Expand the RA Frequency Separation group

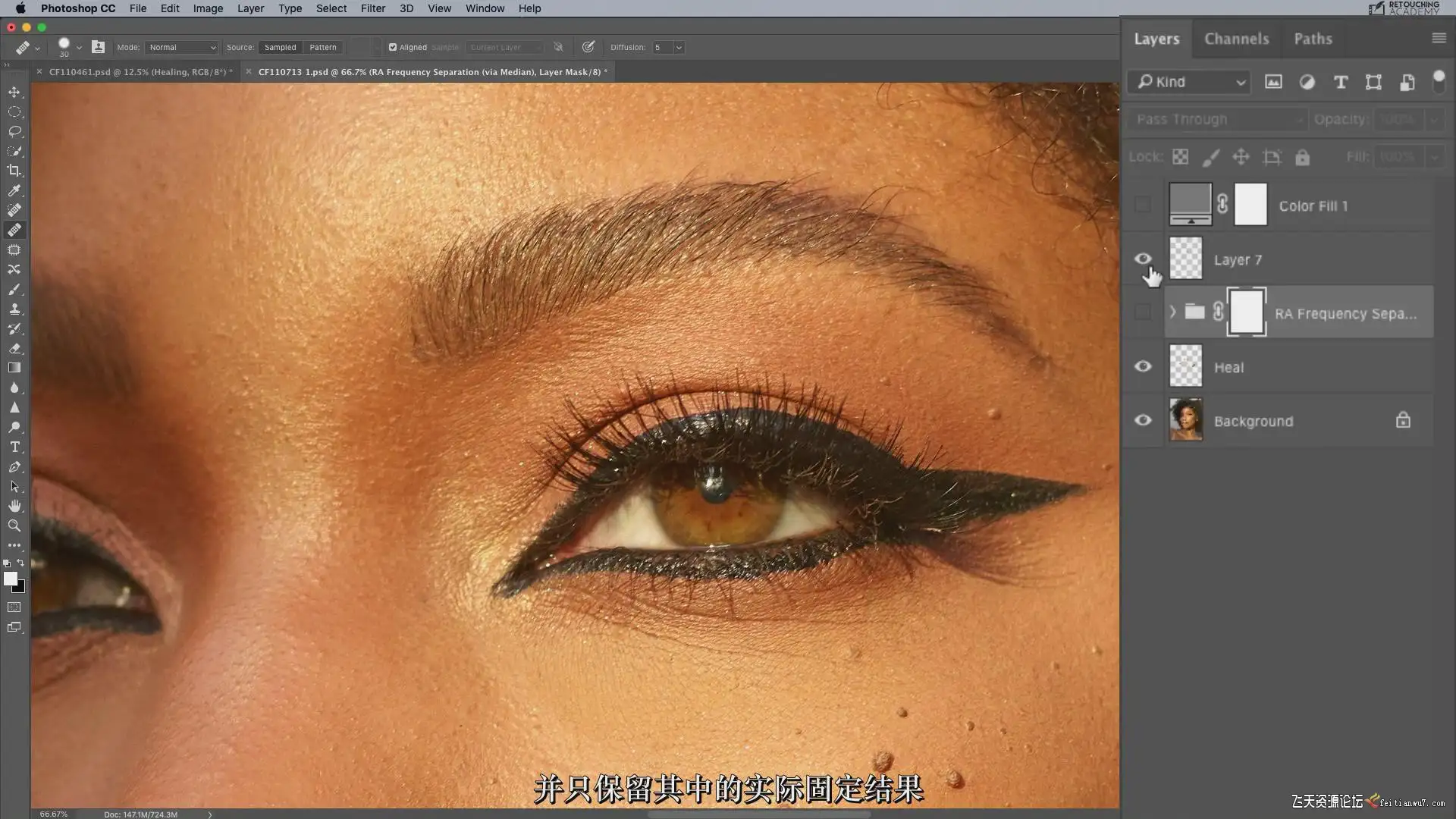(1172, 312)
